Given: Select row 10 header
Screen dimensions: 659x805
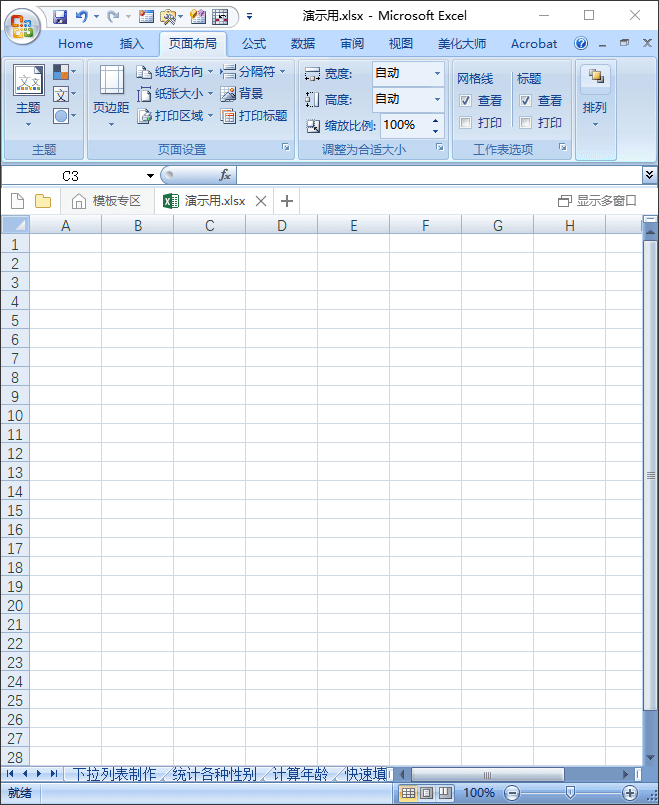Looking at the screenshot, I should pyautogui.click(x=15, y=415).
